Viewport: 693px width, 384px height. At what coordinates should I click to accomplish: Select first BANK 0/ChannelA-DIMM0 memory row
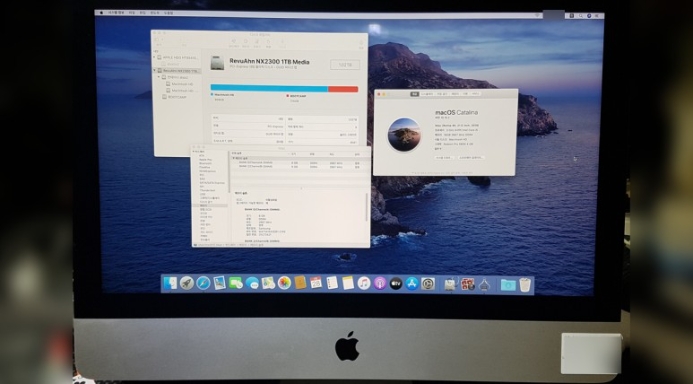tap(301, 163)
